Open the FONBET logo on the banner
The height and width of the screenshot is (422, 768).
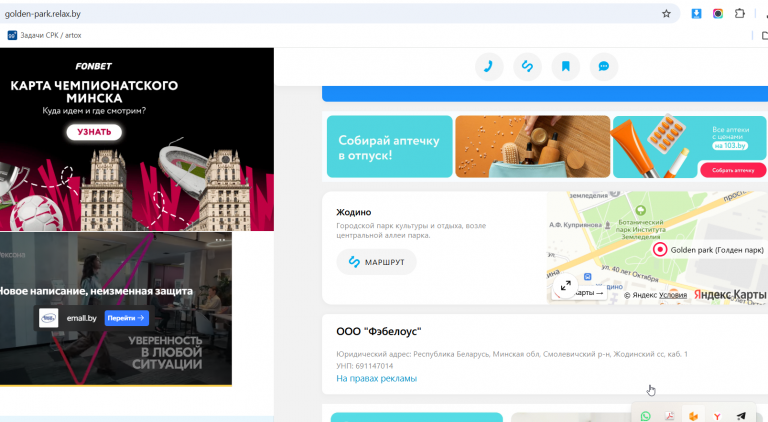(x=94, y=66)
